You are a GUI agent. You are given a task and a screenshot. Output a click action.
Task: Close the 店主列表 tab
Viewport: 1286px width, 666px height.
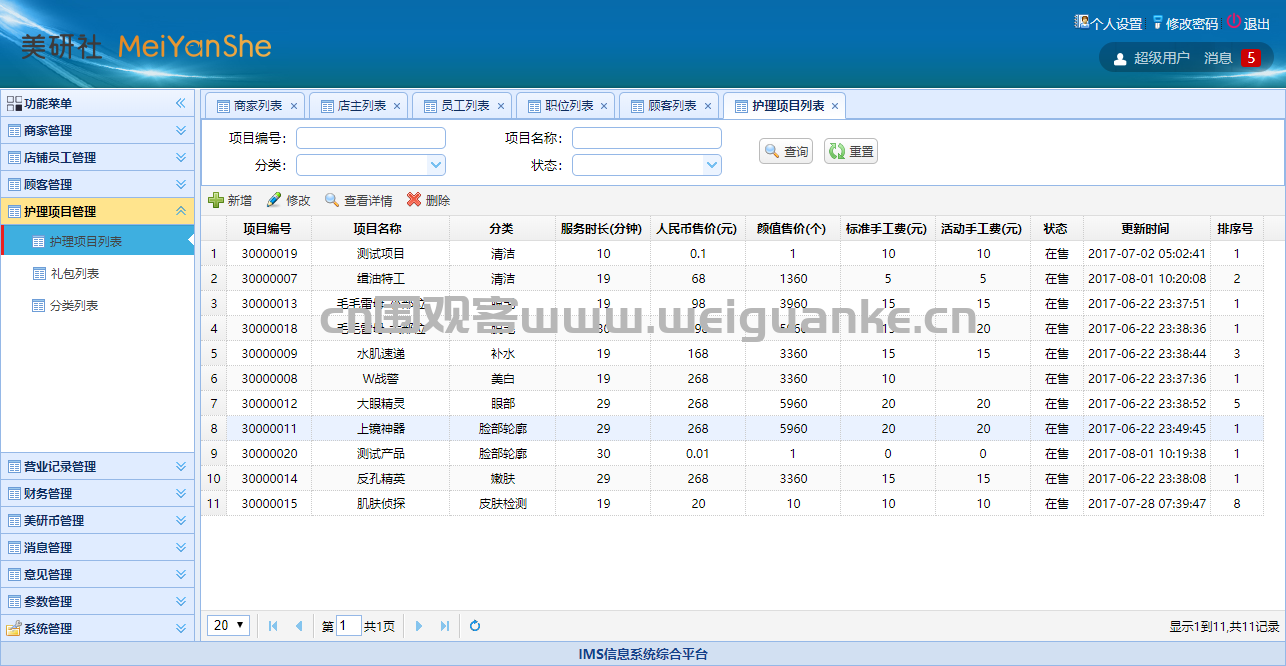click(x=397, y=106)
